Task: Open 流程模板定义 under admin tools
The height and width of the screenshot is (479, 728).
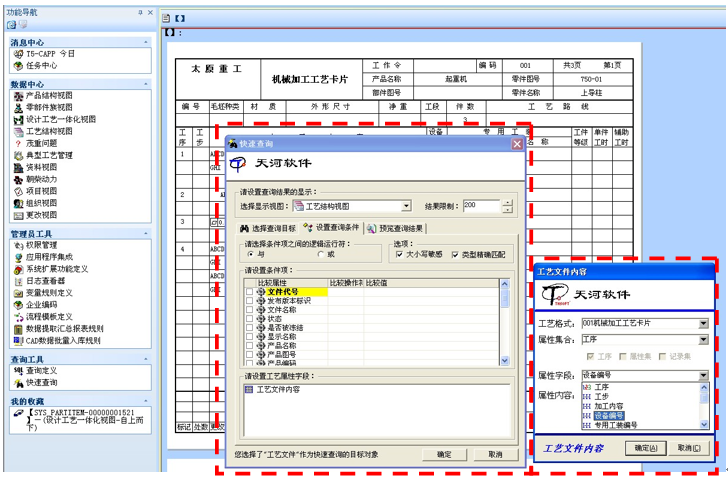Action: pyautogui.click(x=43, y=317)
